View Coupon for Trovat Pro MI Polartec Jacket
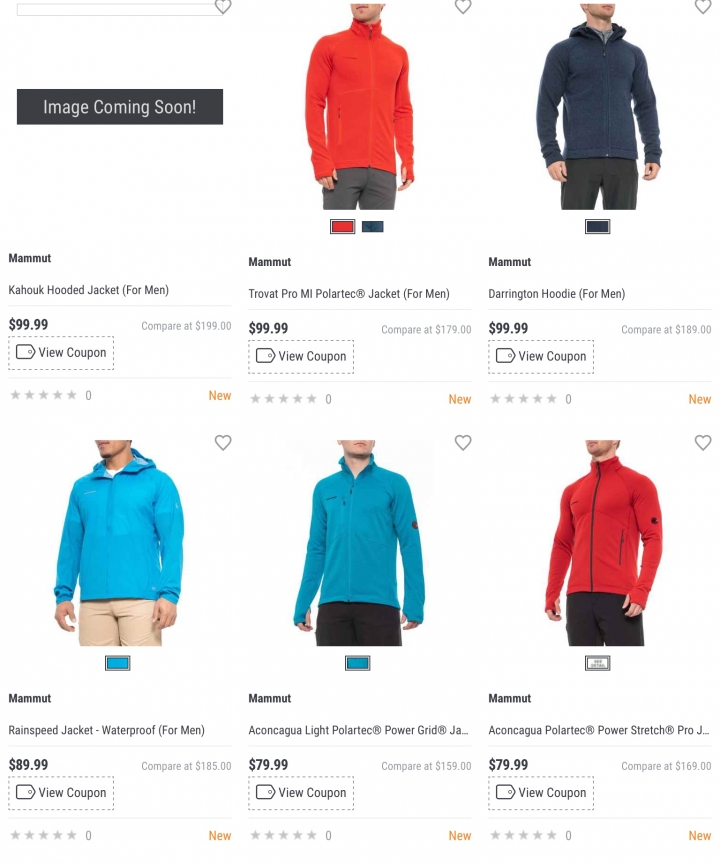 pos(301,357)
